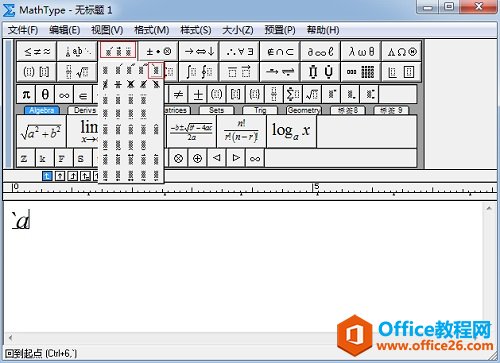
Task: Insert the square root template in small bar
Action: click(312, 95)
